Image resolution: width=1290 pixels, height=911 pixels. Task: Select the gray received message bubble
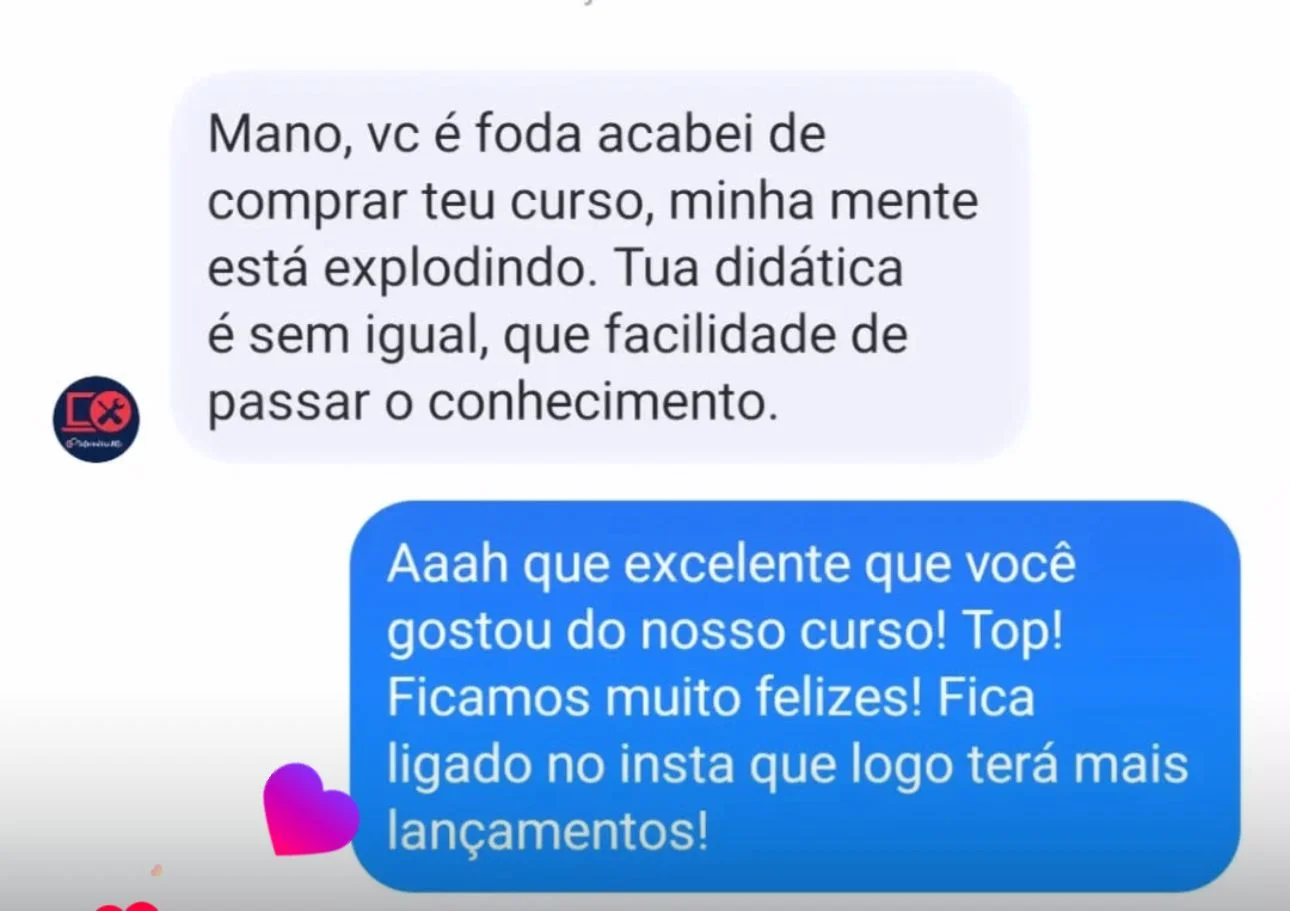click(x=600, y=267)
